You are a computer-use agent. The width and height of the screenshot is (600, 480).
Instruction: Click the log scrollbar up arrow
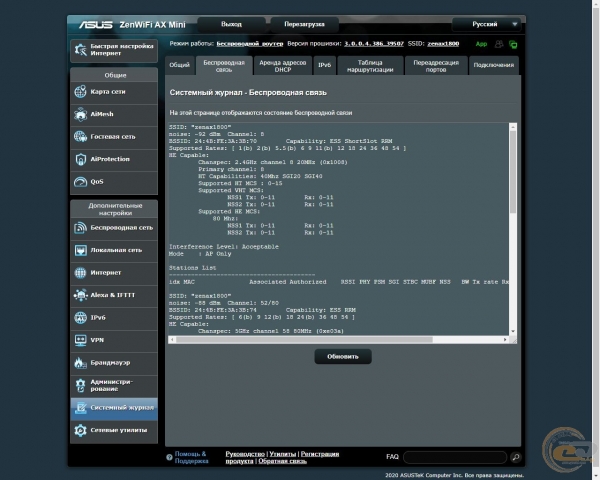pyautogui.click(x=513, y=127)
